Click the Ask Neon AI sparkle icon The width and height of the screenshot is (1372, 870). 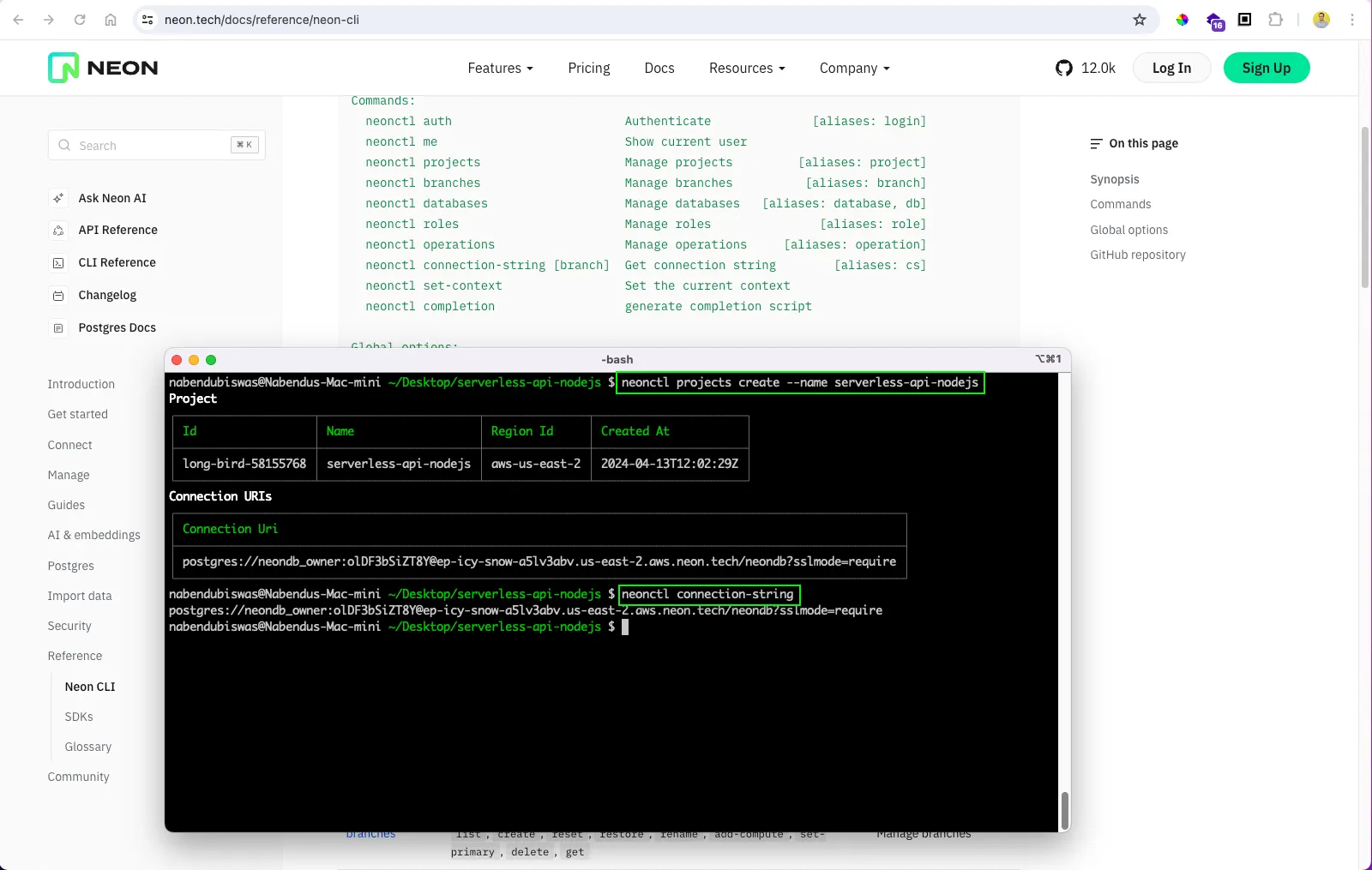click(x=58, y=198)
